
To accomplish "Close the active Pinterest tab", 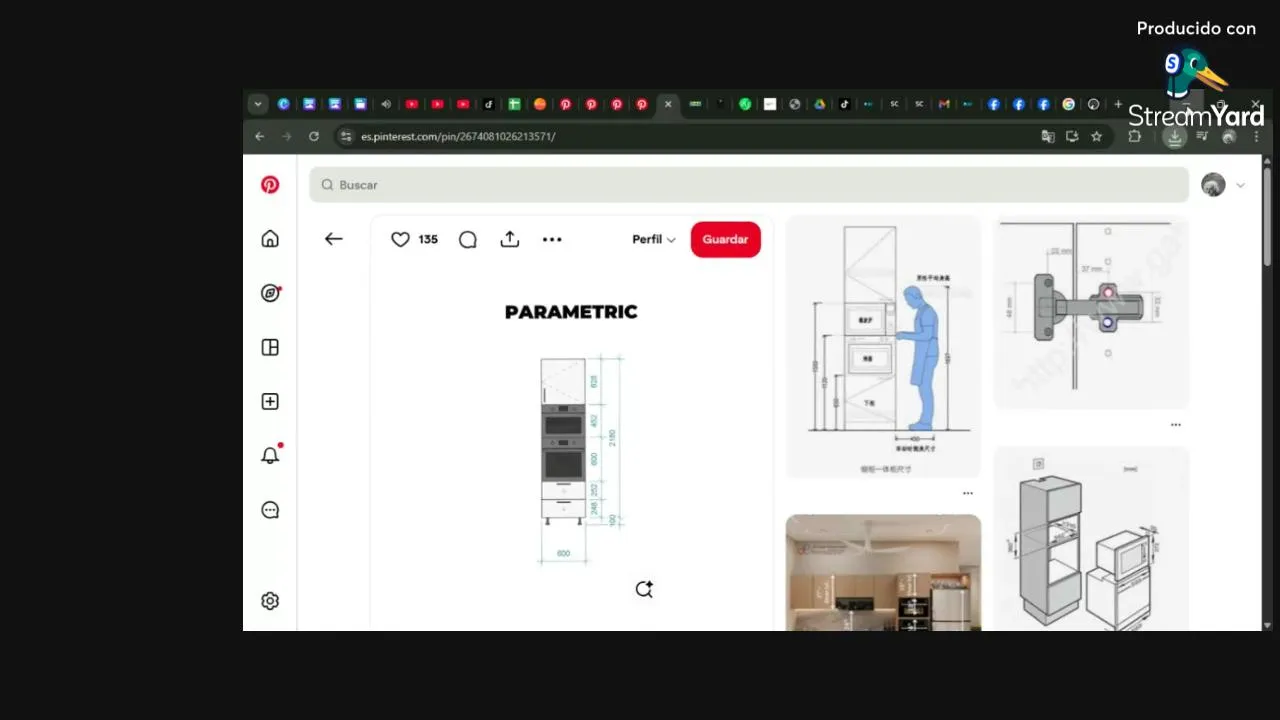I will pos(668,104).
